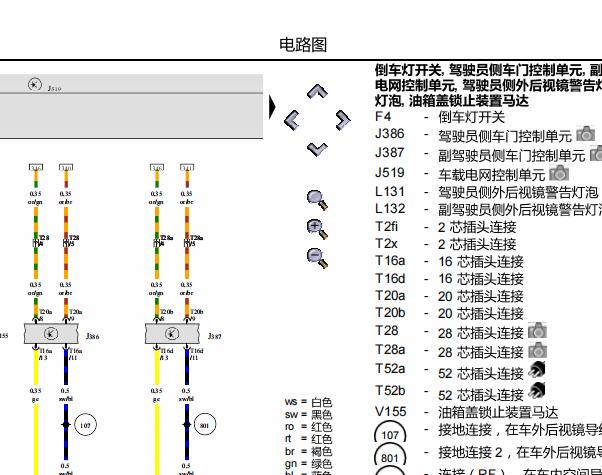The image size is (602, 475).
Task: Click the black triangle panel expander
Action: tap(272, 107)
